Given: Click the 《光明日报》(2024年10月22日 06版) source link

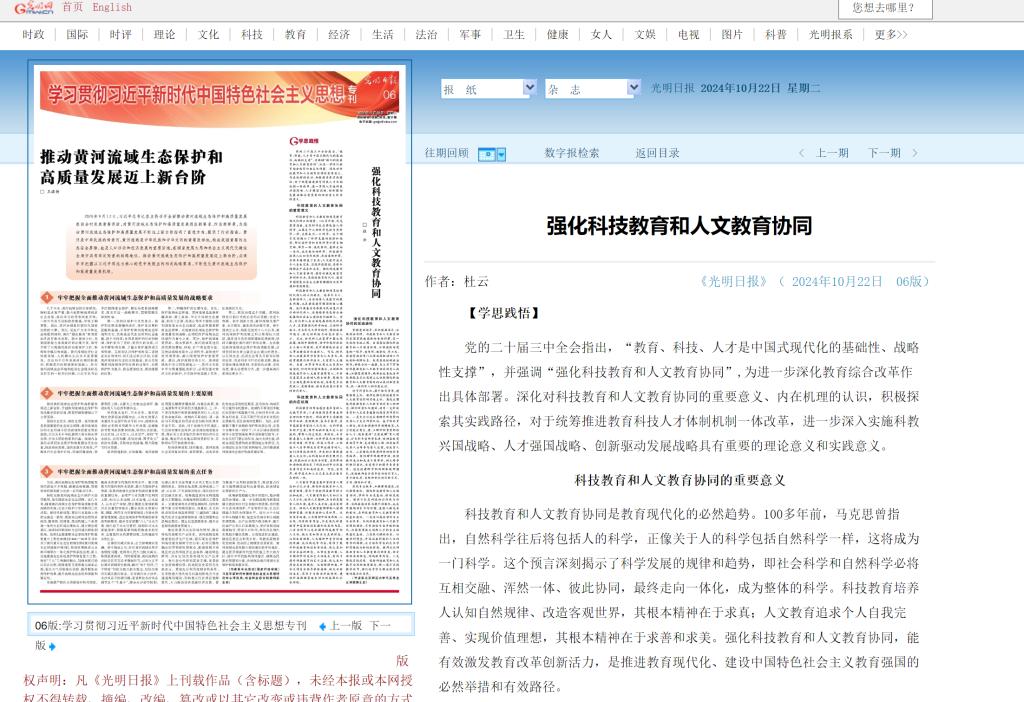Looking at the screenshot, I should (814, 281).
